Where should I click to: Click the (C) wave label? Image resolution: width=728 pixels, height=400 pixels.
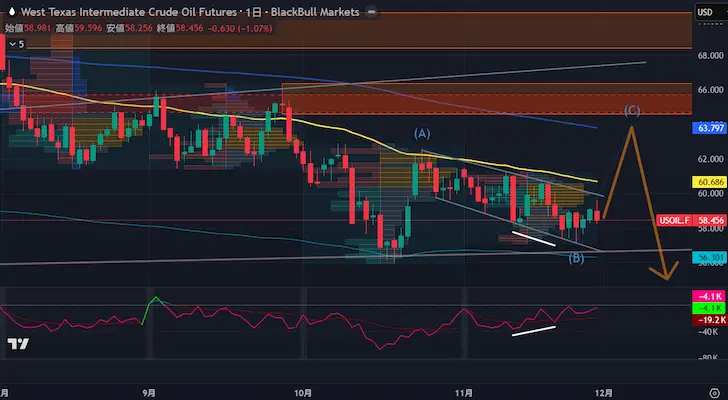click(x=631, y=109)
